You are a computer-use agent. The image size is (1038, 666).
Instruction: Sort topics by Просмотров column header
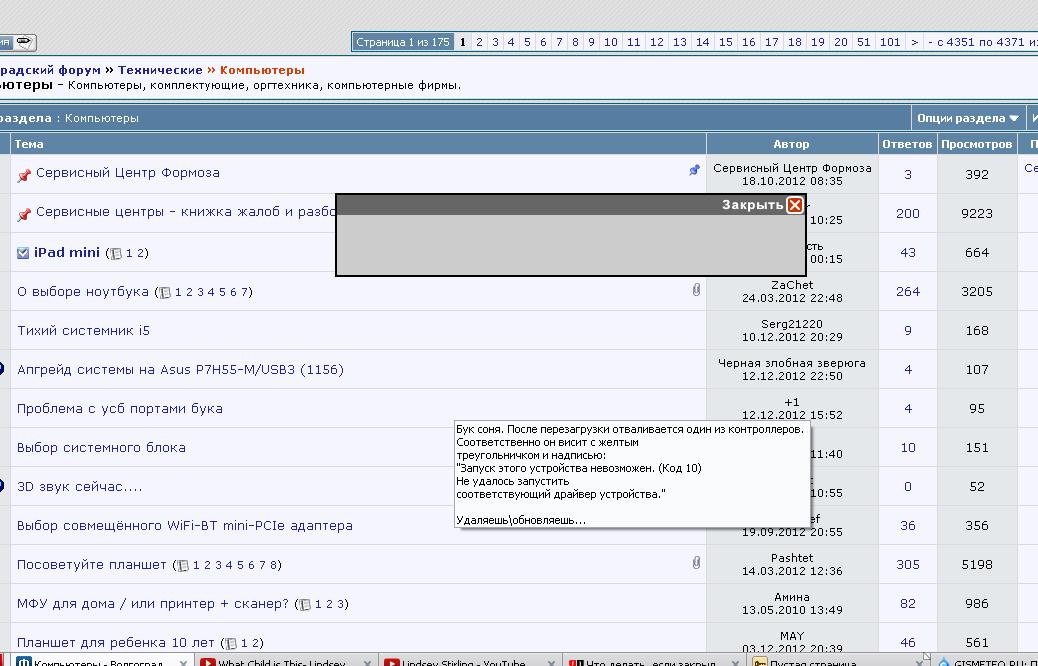(976, 144)
